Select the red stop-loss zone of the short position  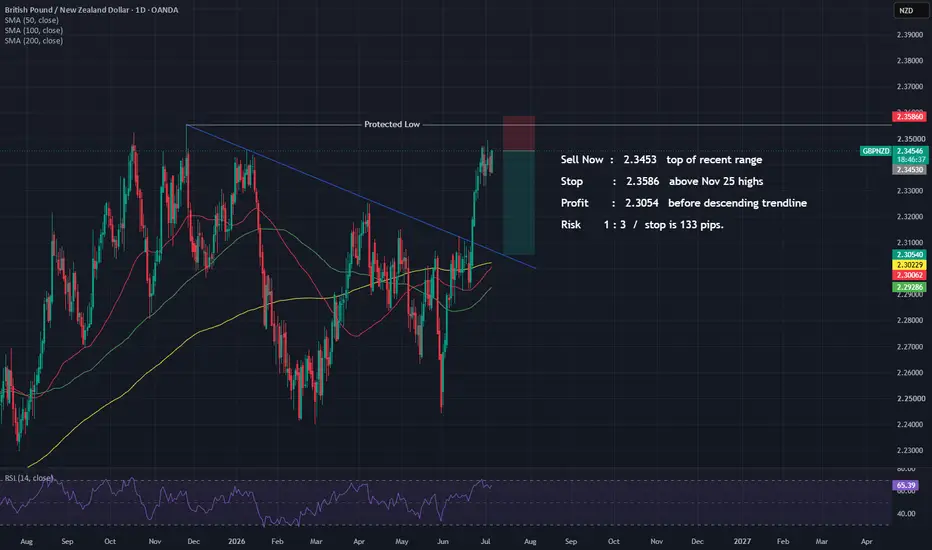[519, 134]
